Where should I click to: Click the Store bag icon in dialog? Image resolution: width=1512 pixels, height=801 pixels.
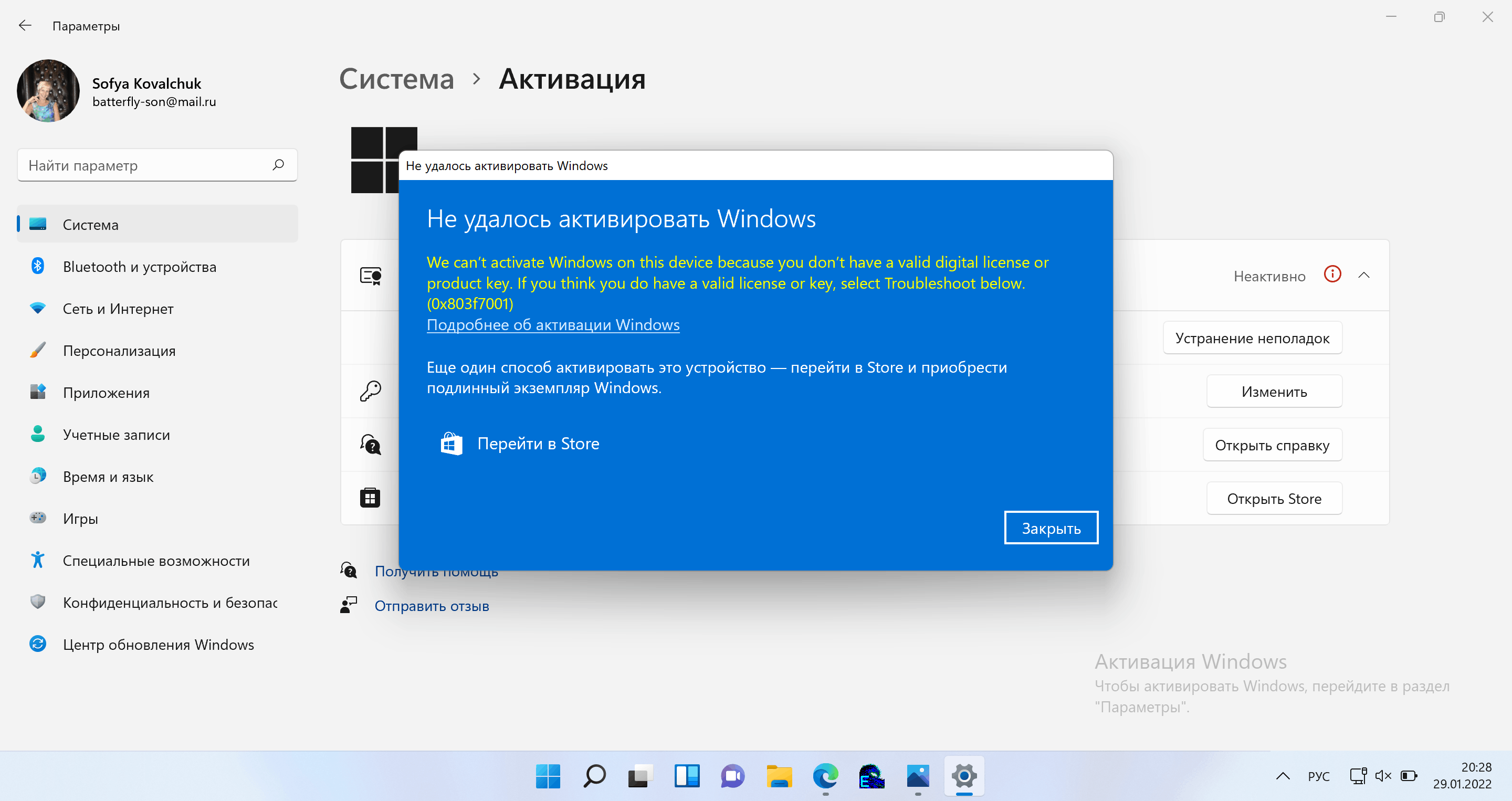click(451, 443)
